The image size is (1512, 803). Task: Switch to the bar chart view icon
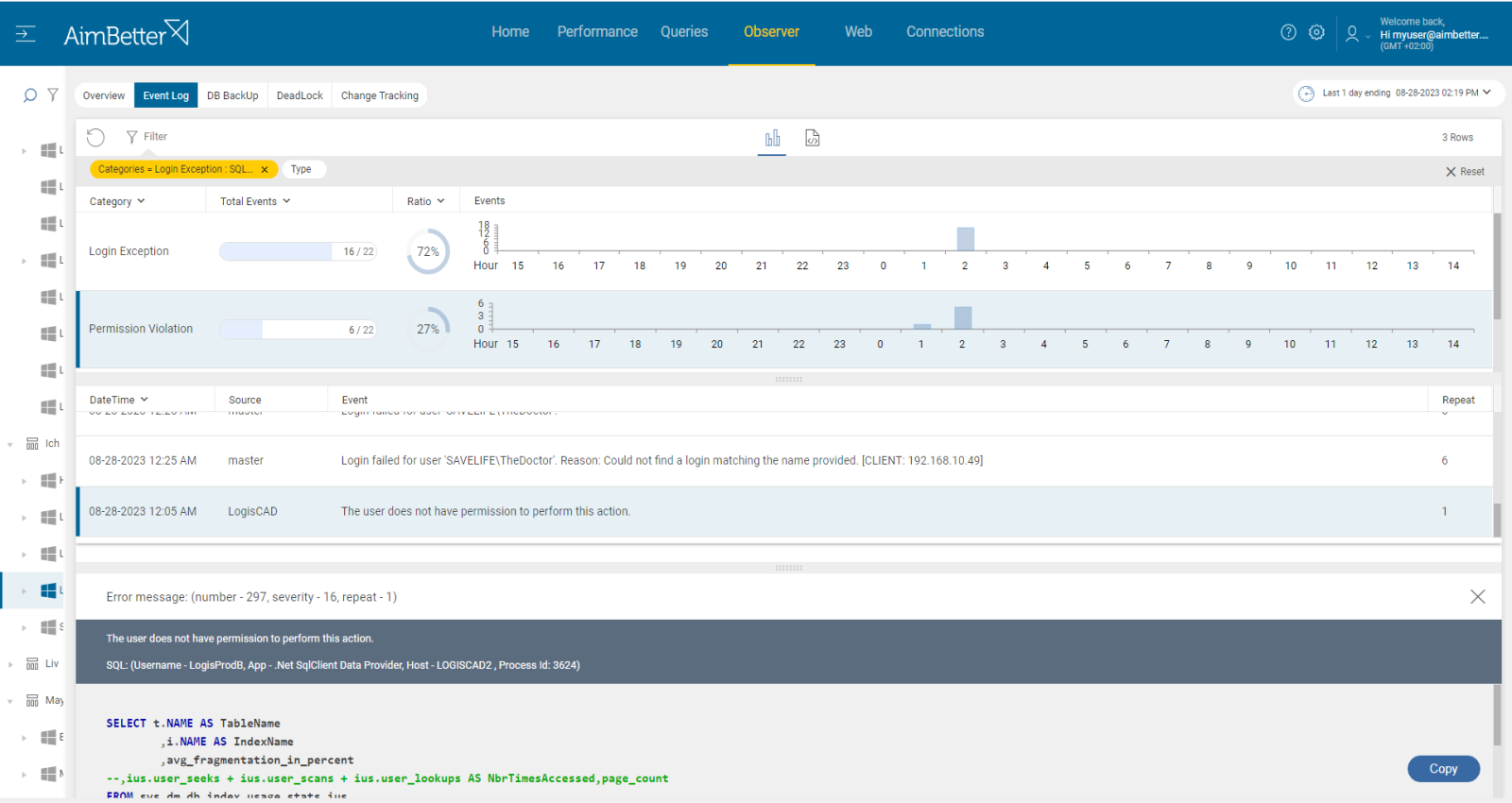tap(773, 139)
